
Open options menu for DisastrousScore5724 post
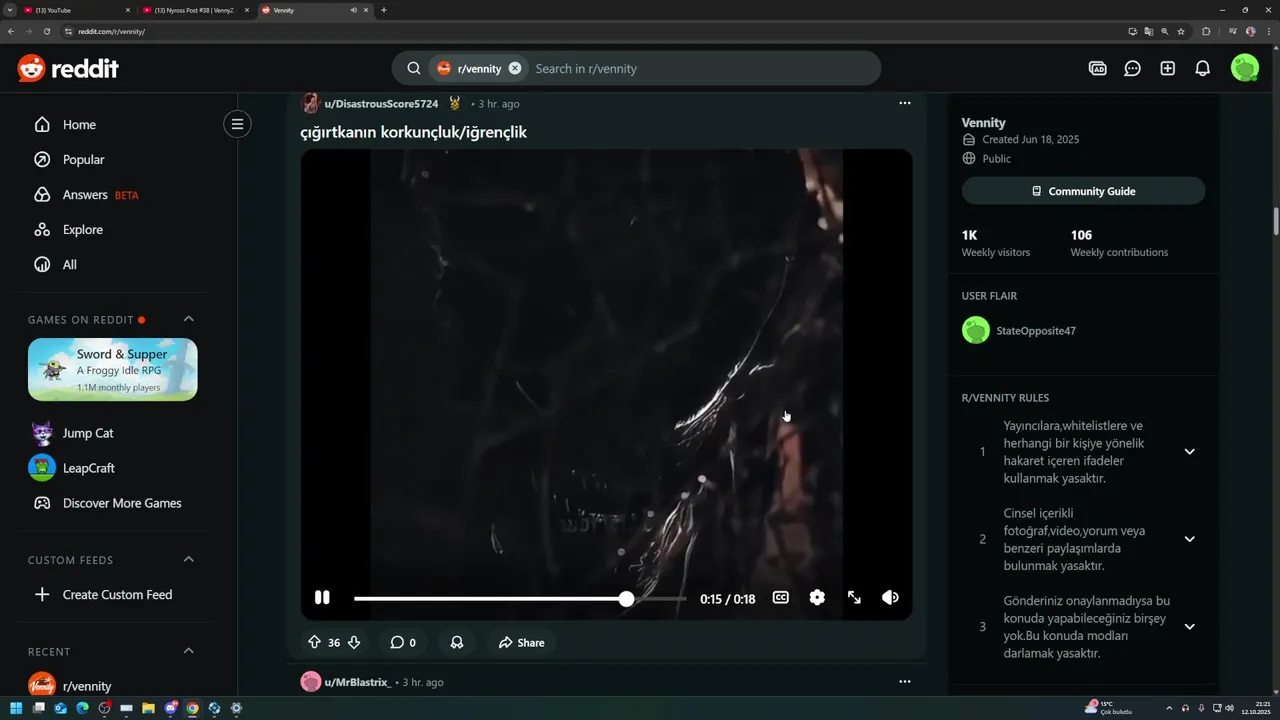pyautogui.click(x=904, y=103)
